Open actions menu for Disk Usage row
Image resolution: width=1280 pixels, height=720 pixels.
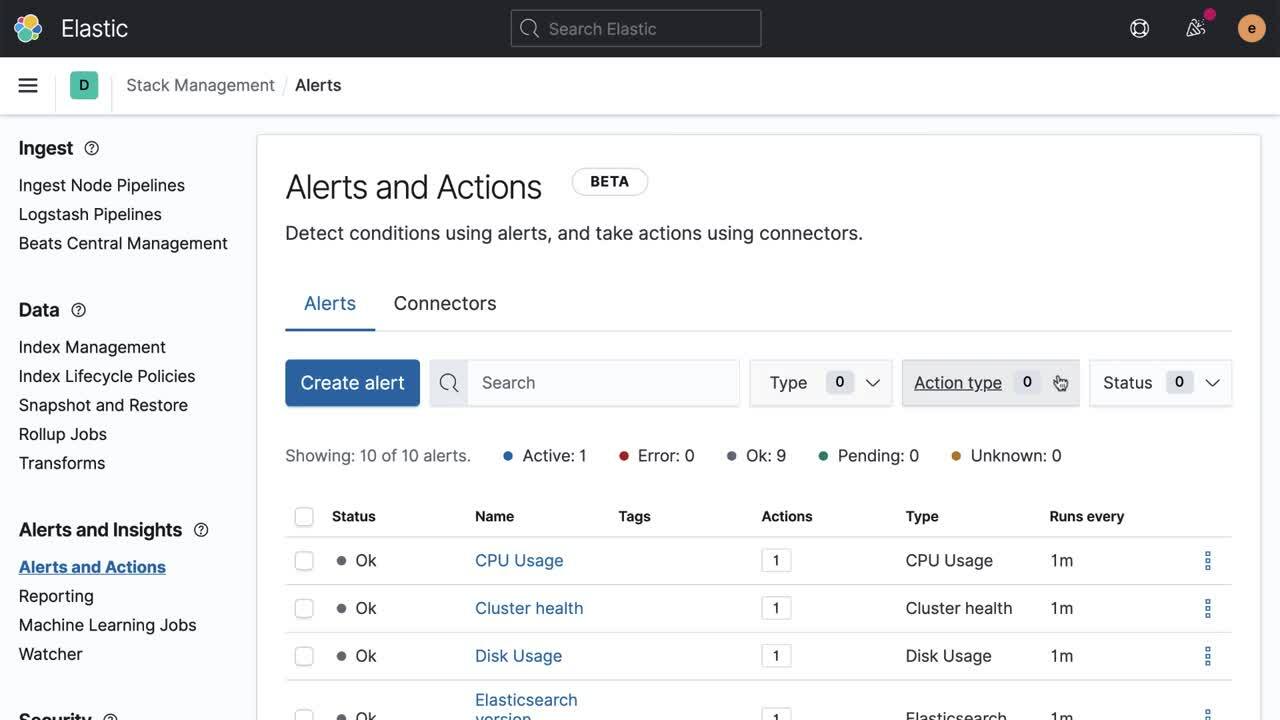coord(1207,656)
